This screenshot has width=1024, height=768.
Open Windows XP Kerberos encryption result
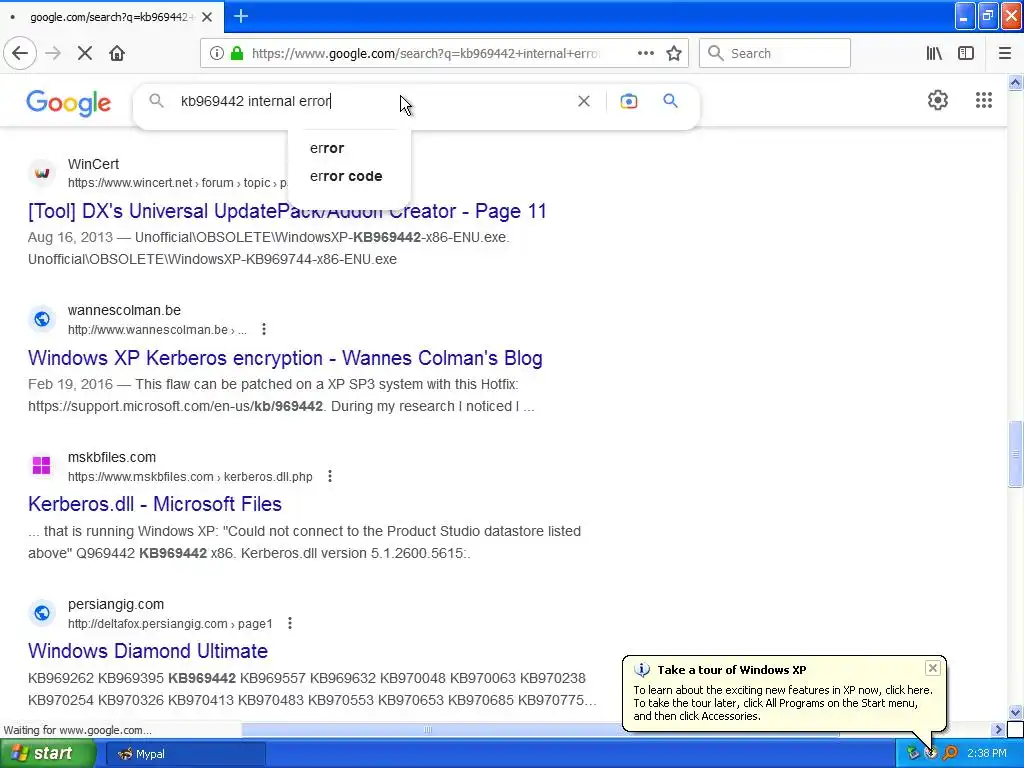click(285, 358)
